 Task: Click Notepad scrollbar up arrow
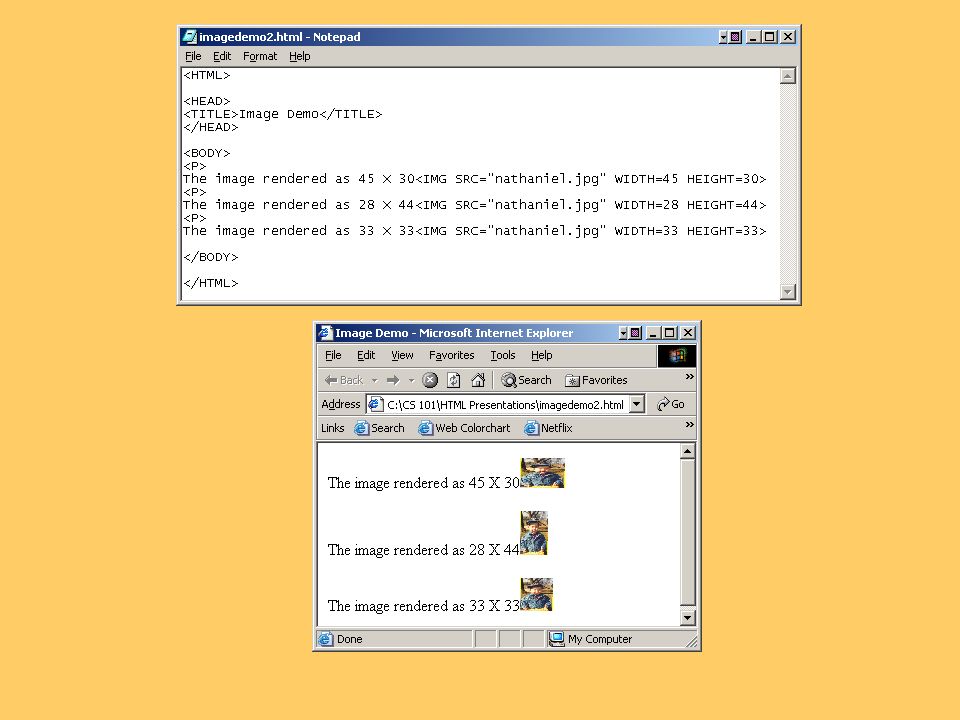(x=788, y=76)
